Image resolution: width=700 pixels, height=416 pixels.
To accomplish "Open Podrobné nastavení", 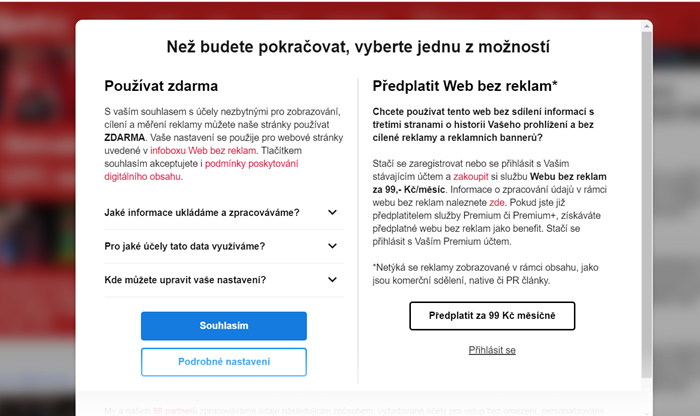I will [x=223, y=361].
